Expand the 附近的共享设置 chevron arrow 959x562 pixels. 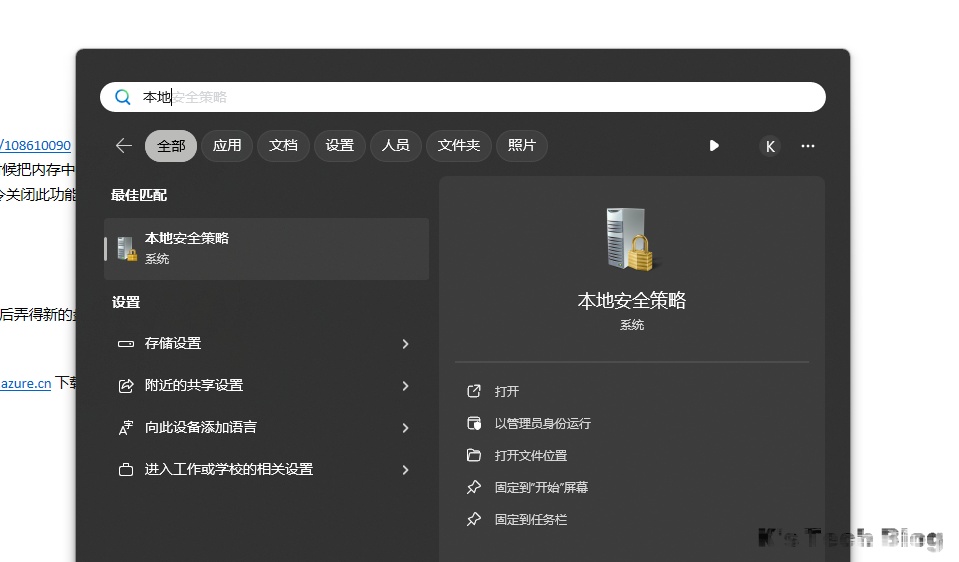point(405,386)
